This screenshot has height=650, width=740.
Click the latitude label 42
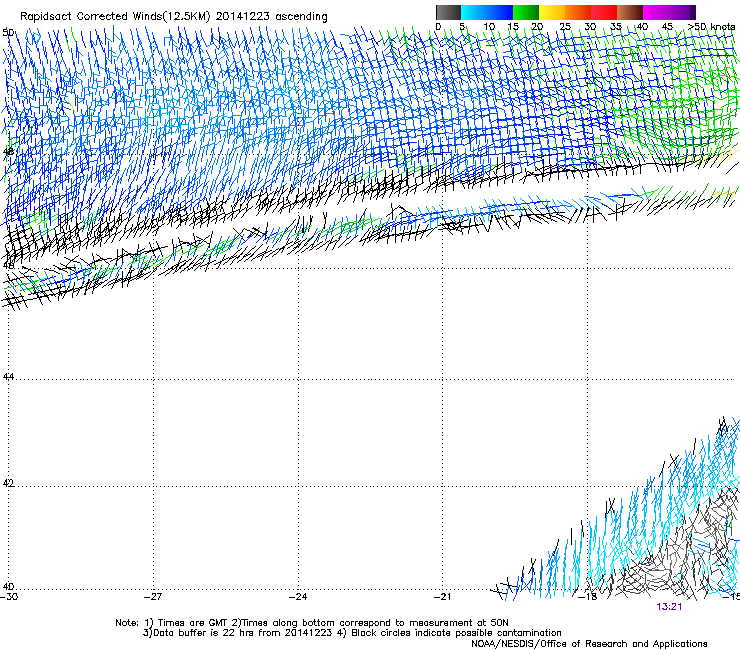point(8,483)
